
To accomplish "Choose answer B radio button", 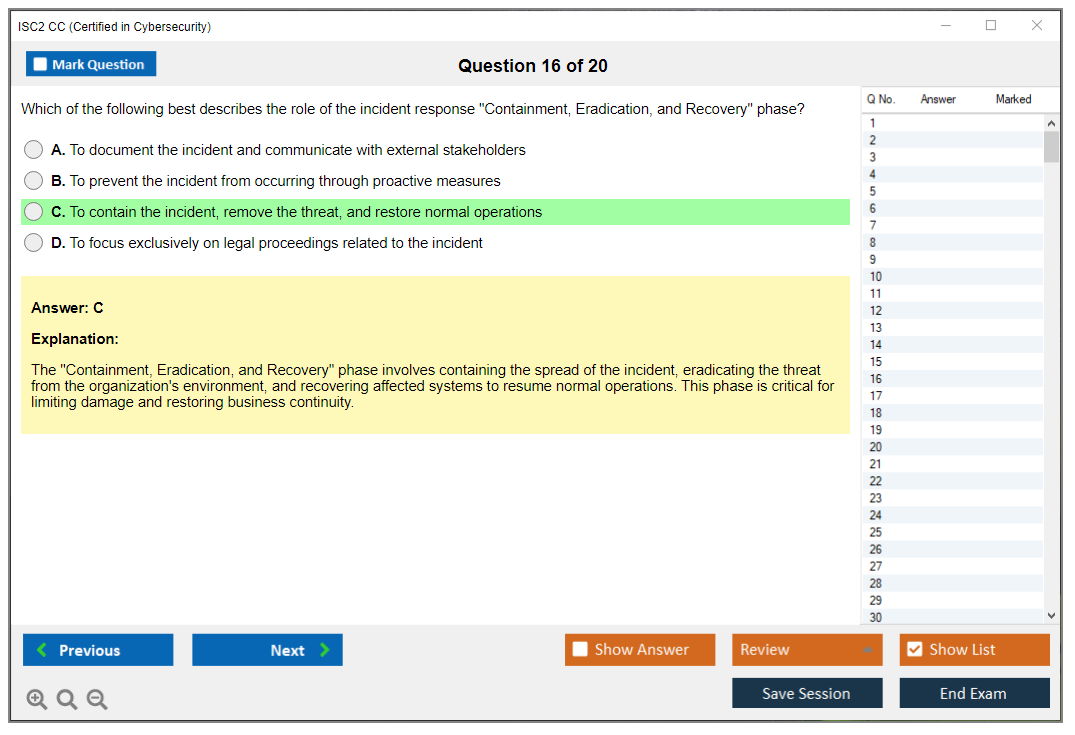I will [x=34, y=181].
